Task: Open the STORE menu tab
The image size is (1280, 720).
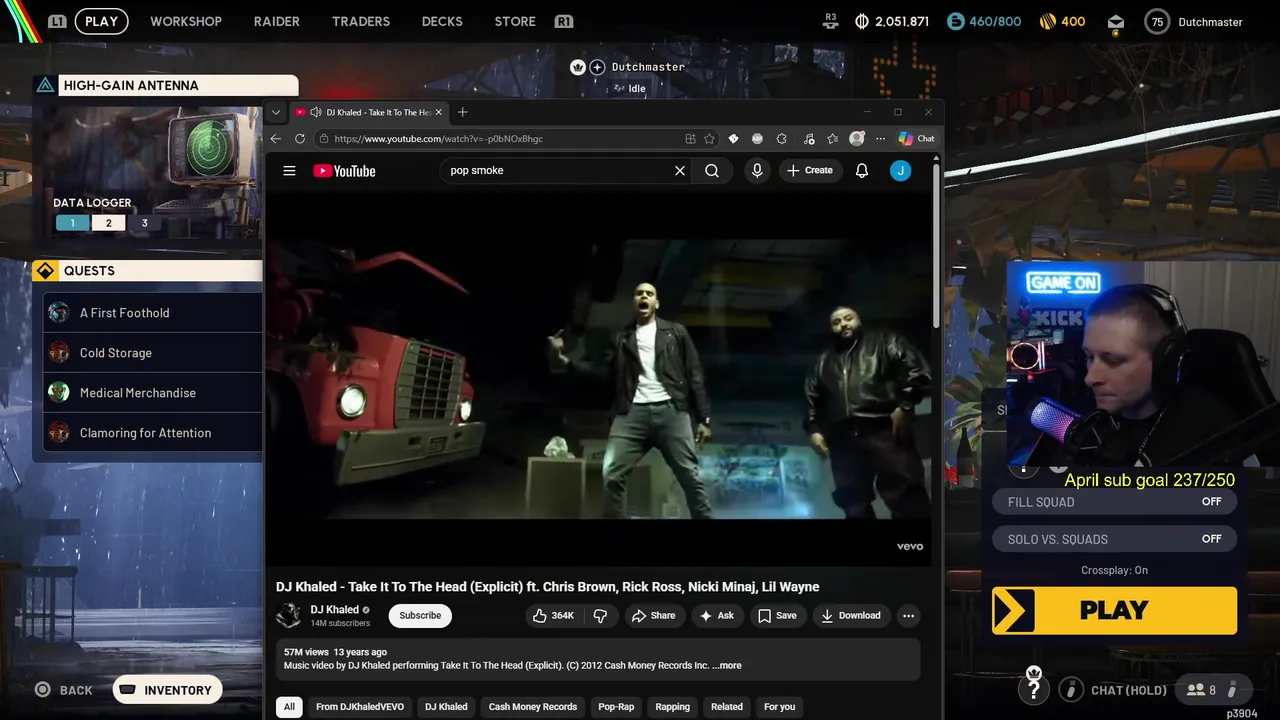Action: tap(515, 21)
